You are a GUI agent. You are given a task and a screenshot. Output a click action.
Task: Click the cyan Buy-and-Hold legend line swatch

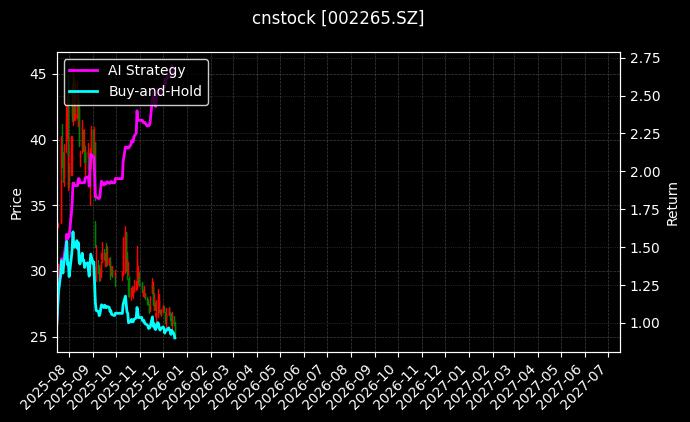tap(84, 91)
